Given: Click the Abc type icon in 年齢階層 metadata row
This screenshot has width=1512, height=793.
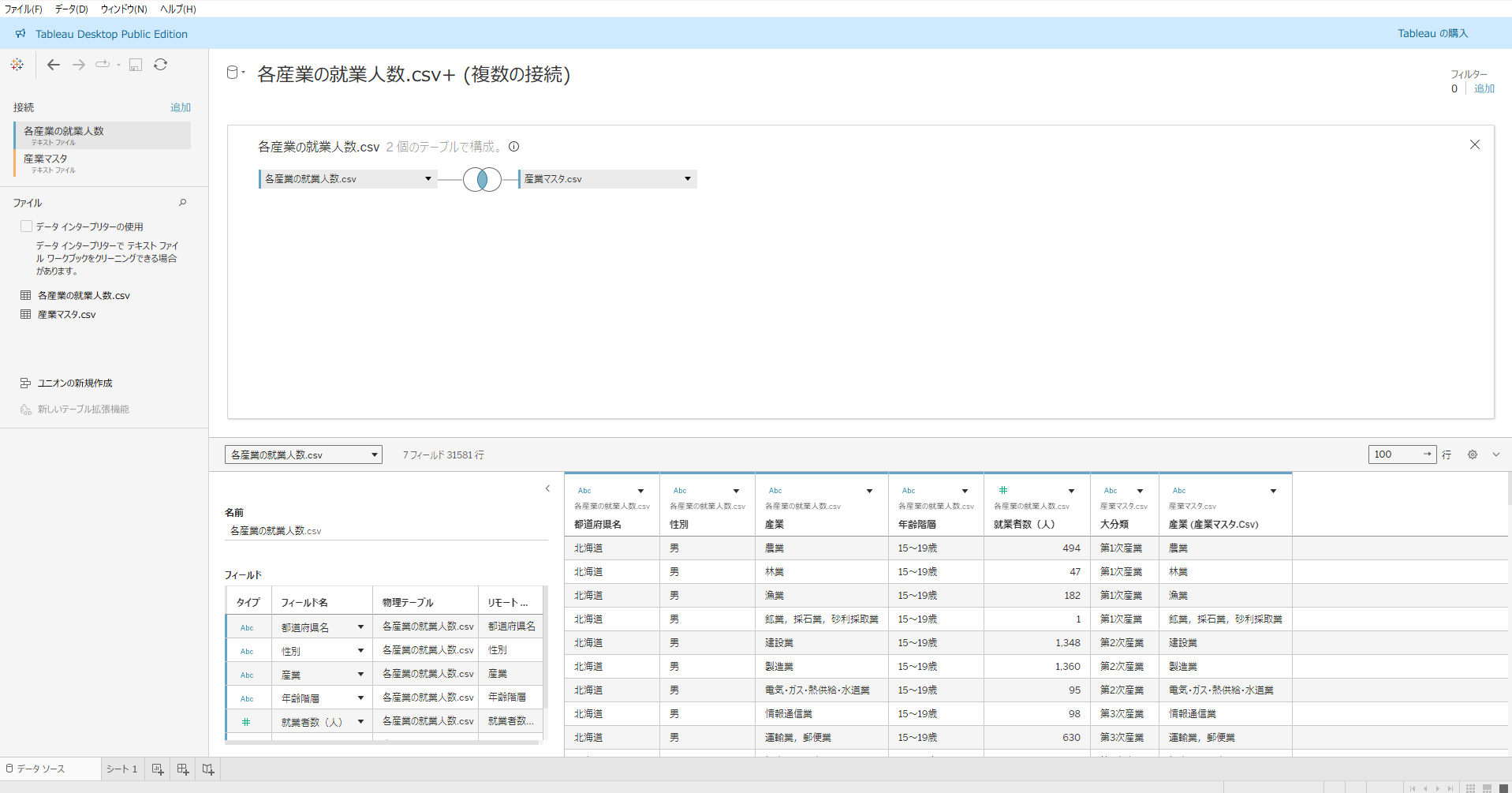Looking at the screenshot, I should (247, 699).
